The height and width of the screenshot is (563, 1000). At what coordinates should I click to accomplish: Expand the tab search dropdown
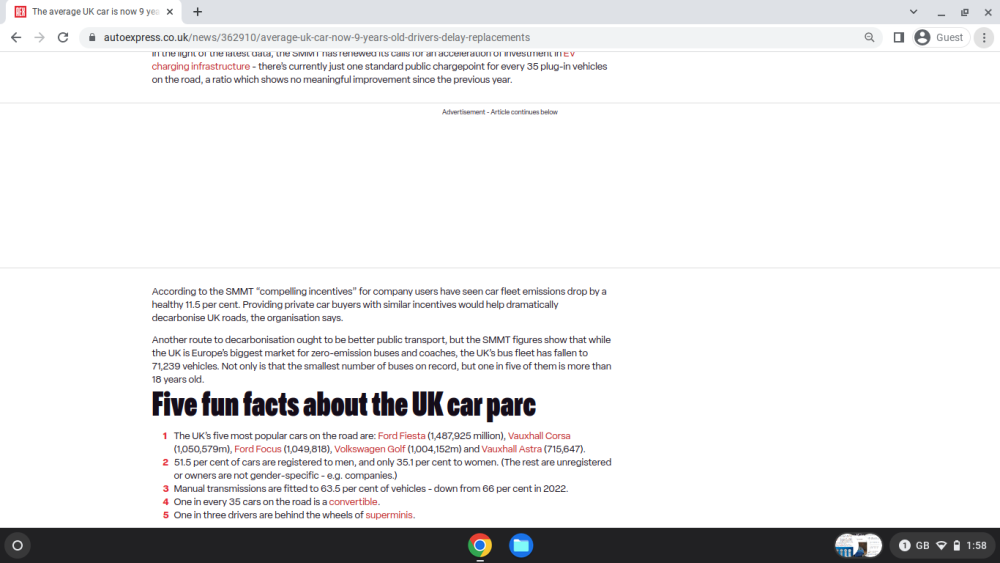pyautogui.click(x=913, y=11)
